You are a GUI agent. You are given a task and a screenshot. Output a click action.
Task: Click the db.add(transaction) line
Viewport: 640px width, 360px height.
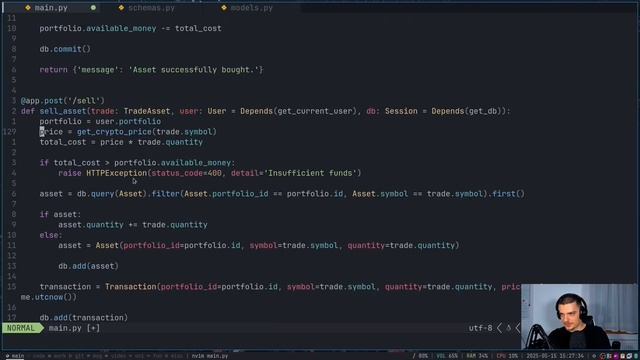pyautogui.click(x=84, y=318)
